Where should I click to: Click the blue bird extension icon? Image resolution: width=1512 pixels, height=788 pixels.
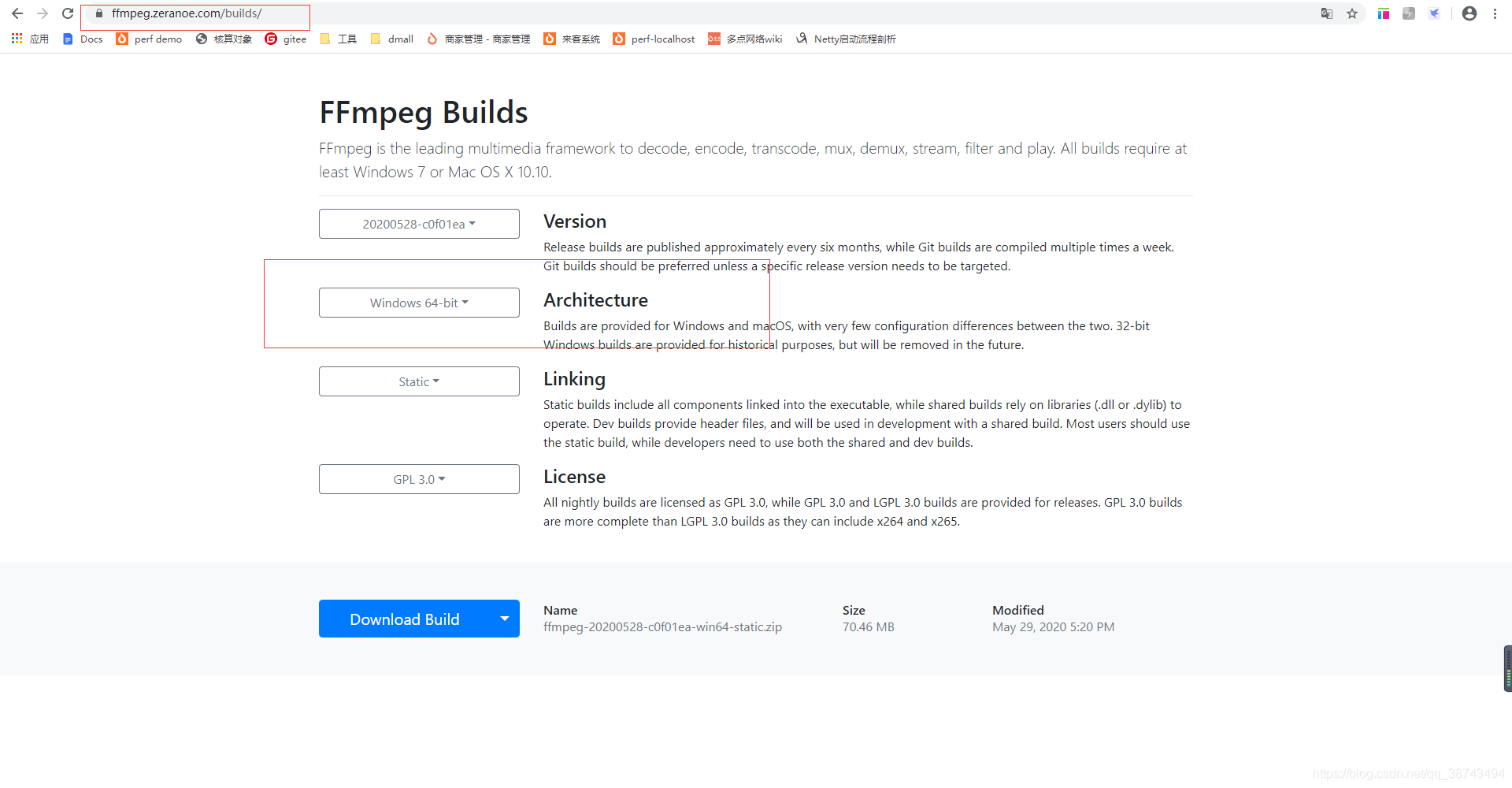pos(1434,13)
